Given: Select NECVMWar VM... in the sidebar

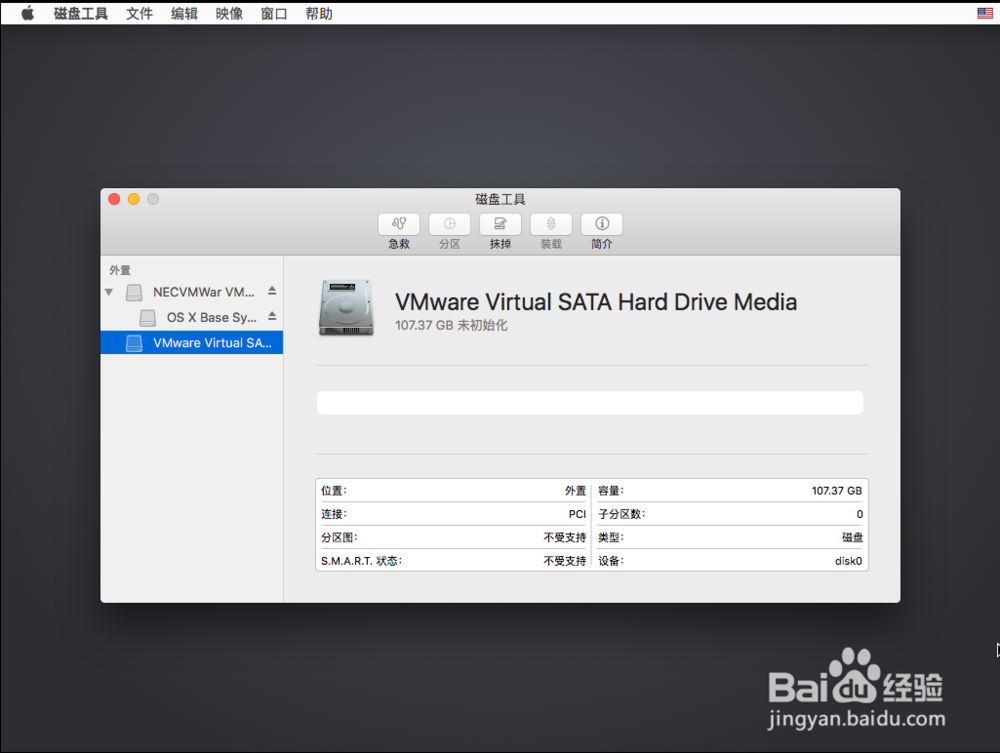Looking at the screenshot, I should (191, 292).
